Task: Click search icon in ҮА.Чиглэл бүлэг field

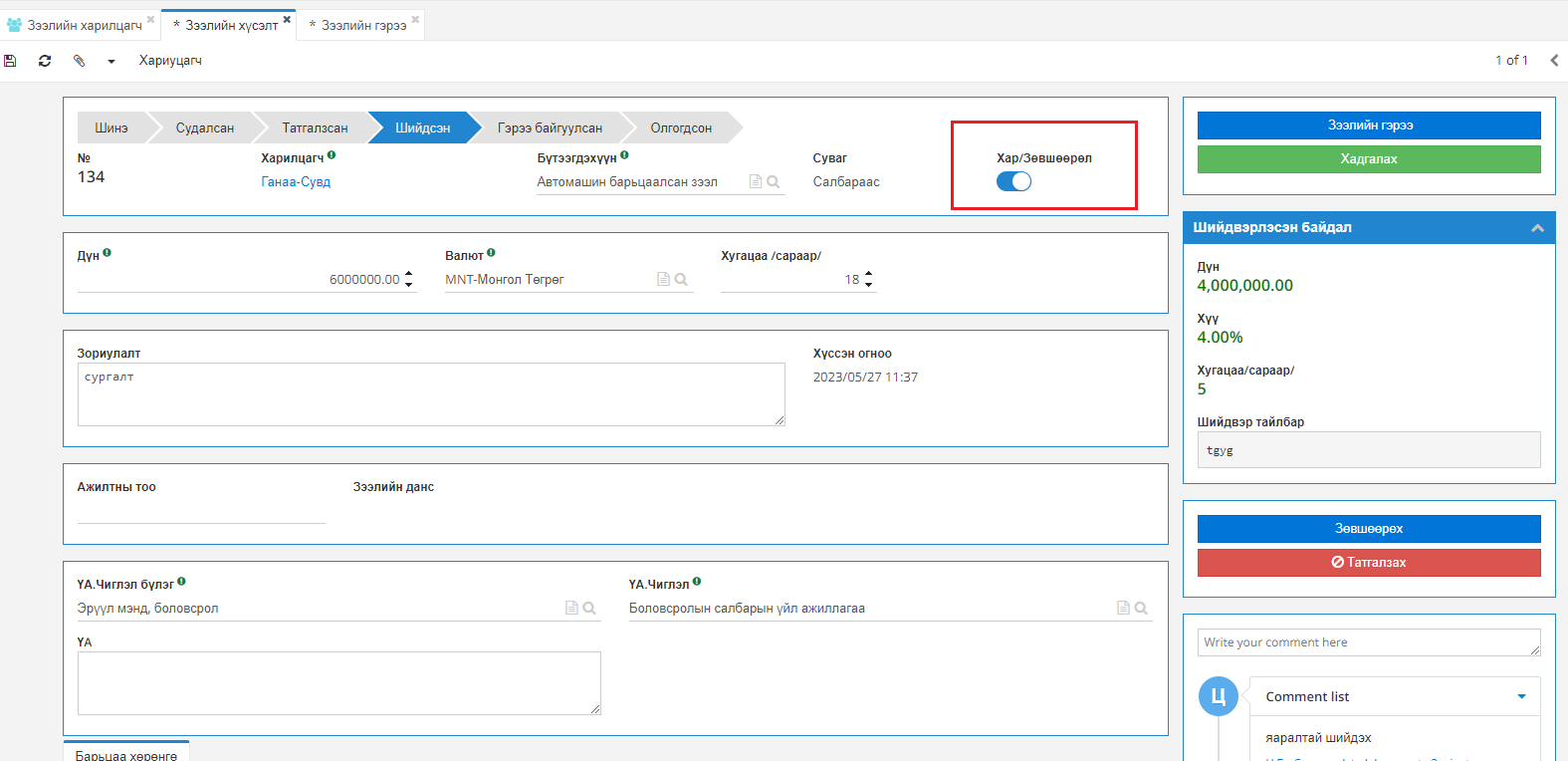Action: point(589,608)
